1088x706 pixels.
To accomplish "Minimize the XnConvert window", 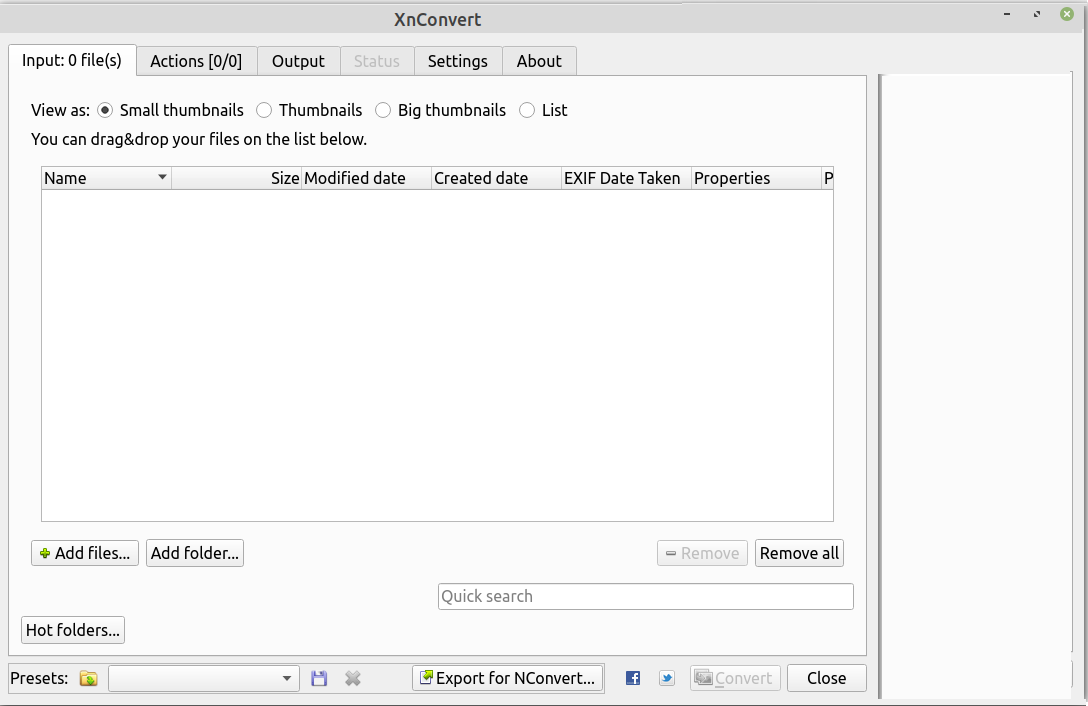I will 1007,14.
